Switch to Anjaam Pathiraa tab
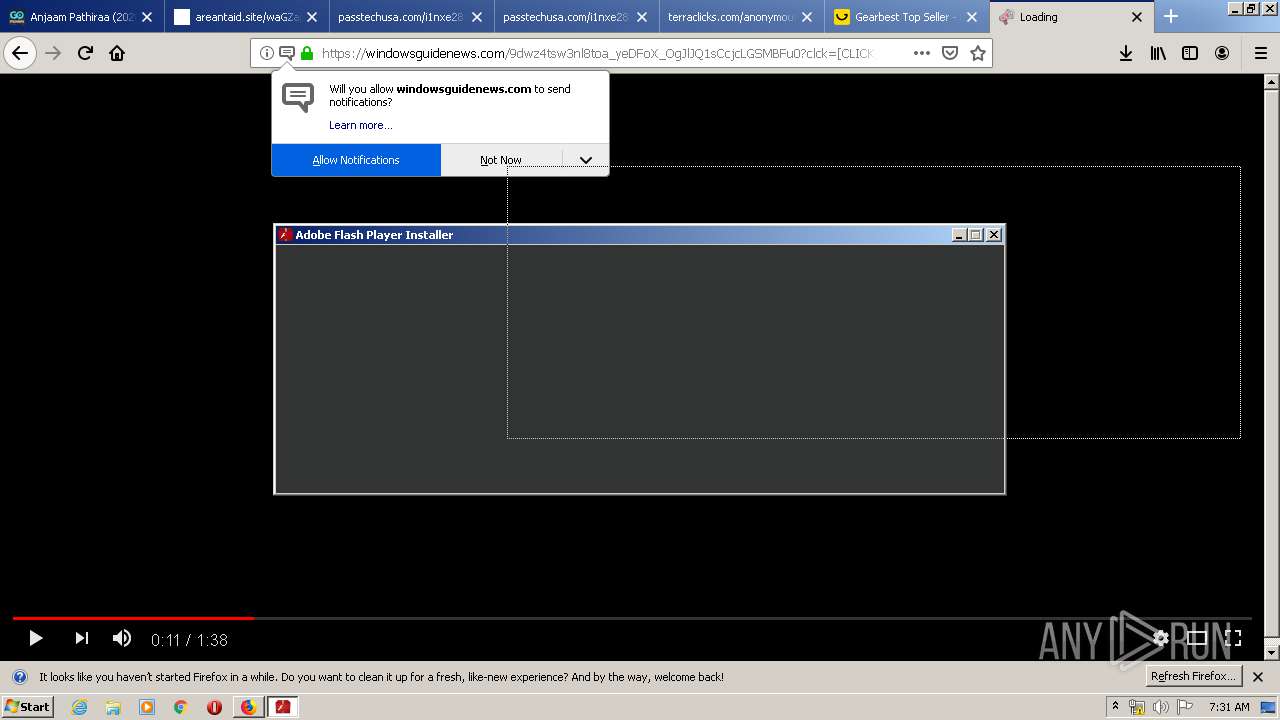 coord(82,17)
